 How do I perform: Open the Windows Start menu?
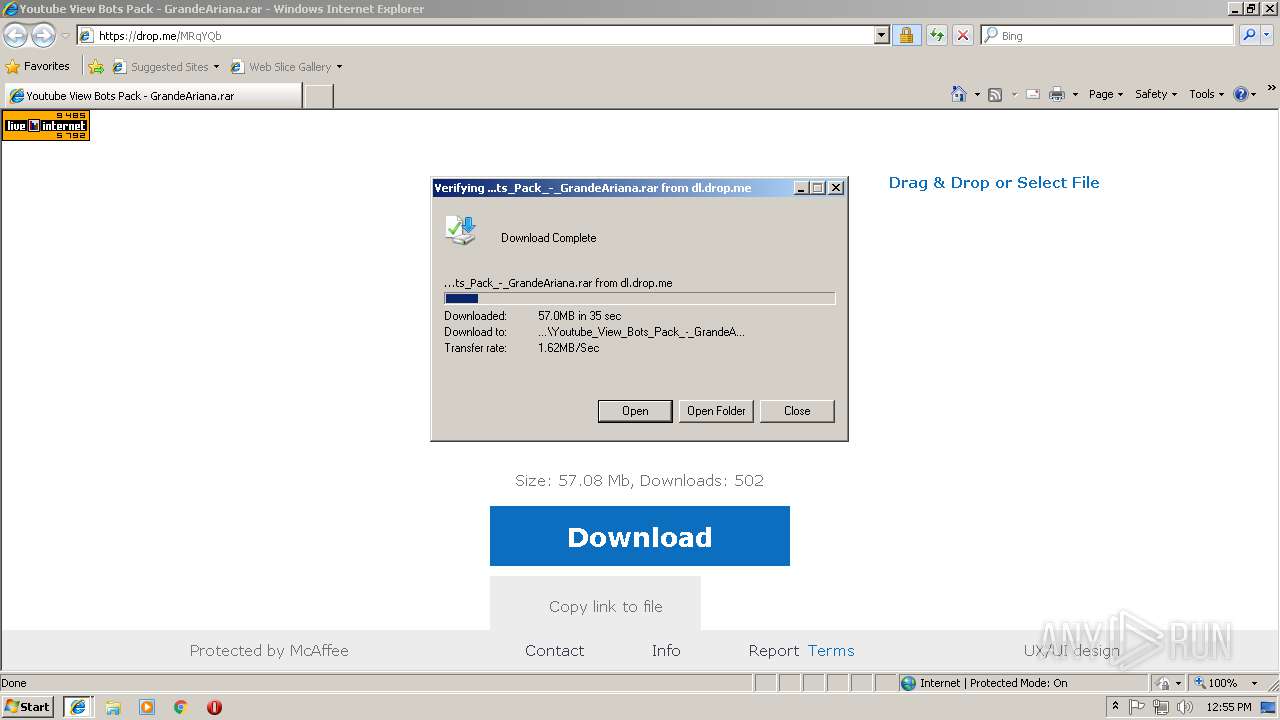coord(28,706)
